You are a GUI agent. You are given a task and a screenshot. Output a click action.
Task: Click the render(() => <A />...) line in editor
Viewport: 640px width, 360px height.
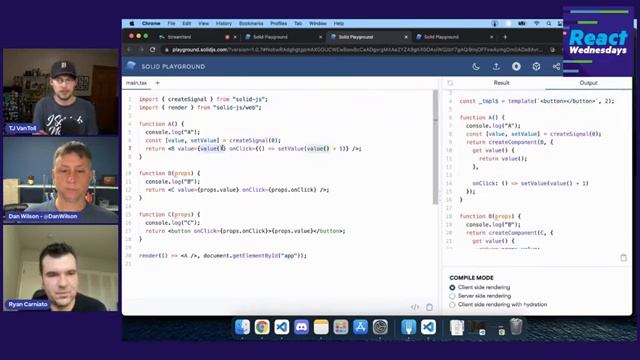222,256
